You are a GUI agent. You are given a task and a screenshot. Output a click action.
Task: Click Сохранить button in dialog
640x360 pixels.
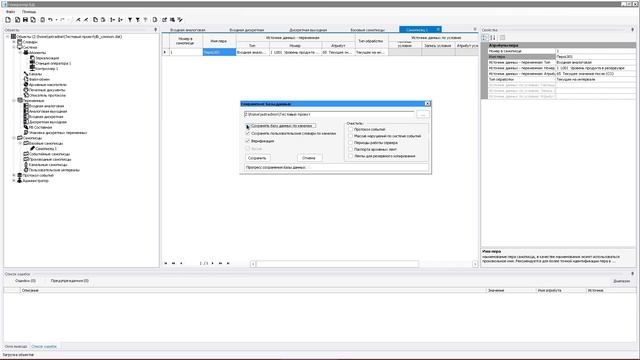257,158
